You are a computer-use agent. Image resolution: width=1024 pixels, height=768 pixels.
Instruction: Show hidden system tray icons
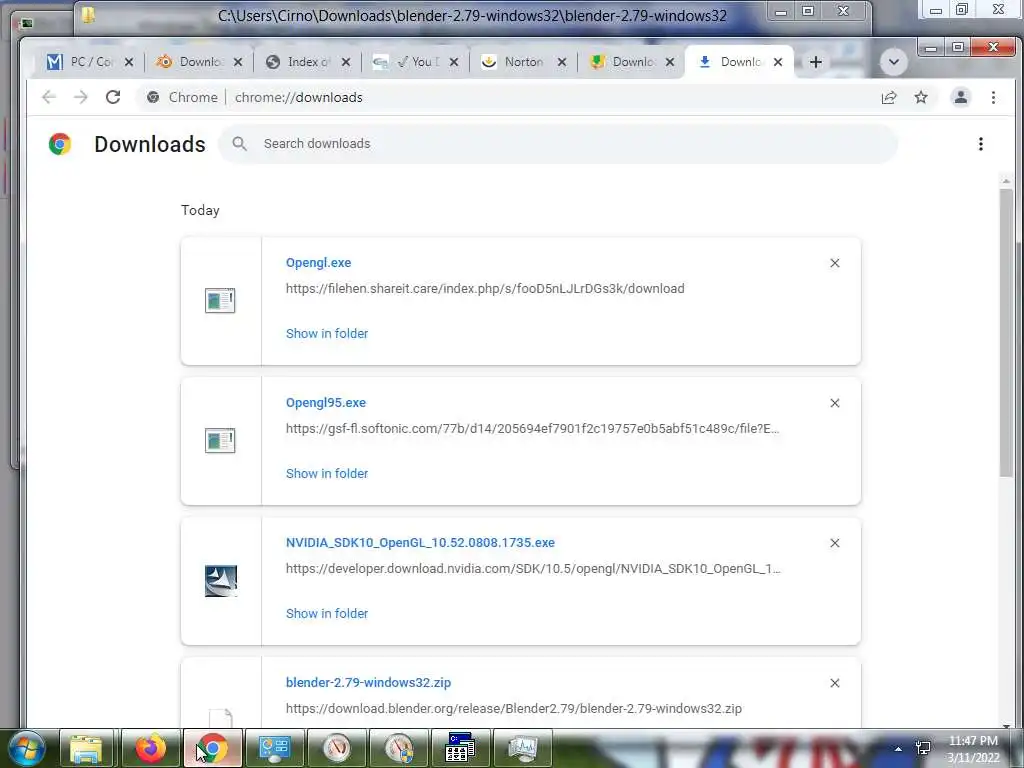[x=898, y=749]
